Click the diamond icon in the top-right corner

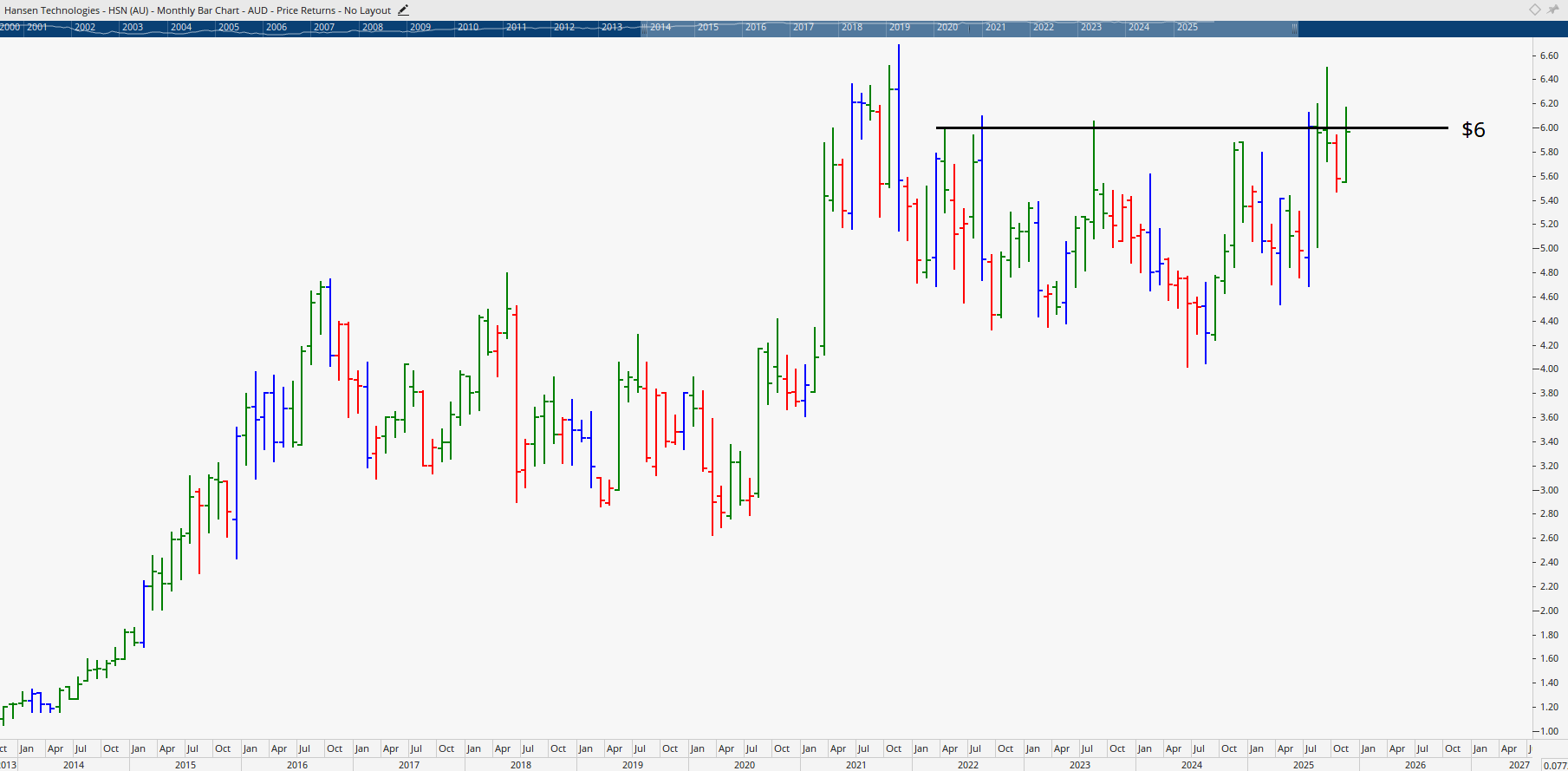[x=1535, y=10]
